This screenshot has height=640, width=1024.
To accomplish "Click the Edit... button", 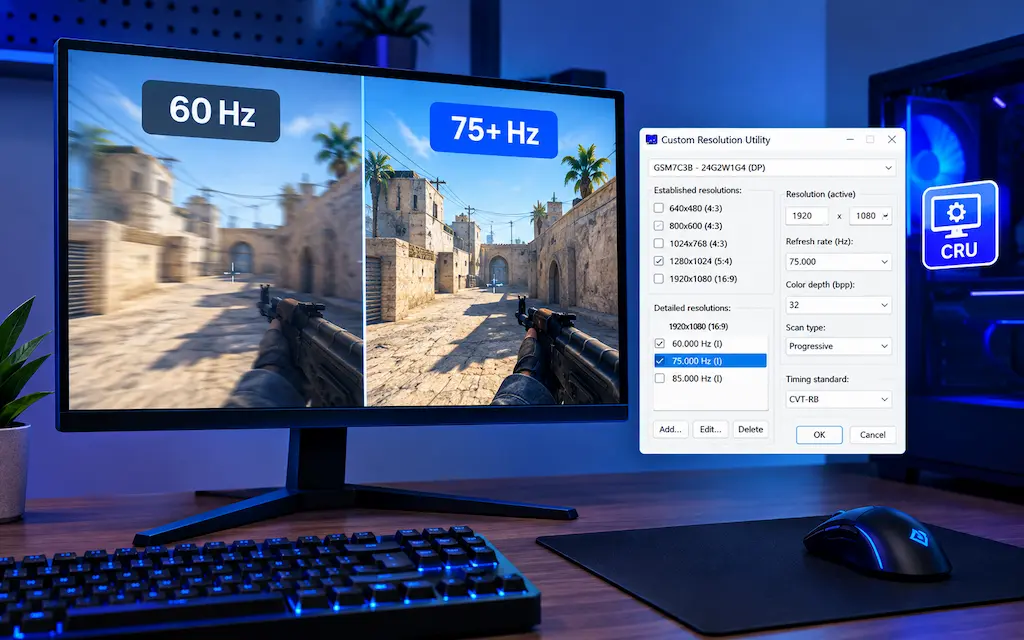I will (711, 430).
